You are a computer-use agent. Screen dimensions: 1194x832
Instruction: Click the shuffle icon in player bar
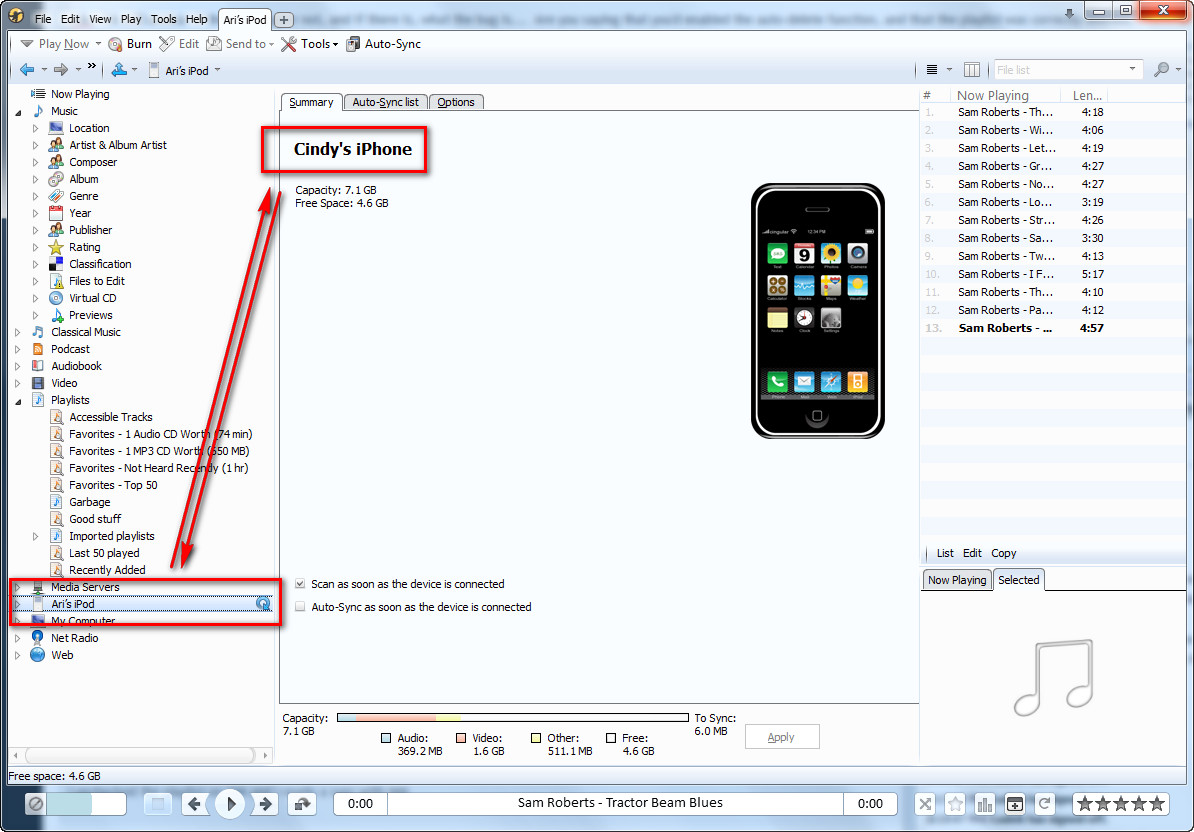[926, 803]
